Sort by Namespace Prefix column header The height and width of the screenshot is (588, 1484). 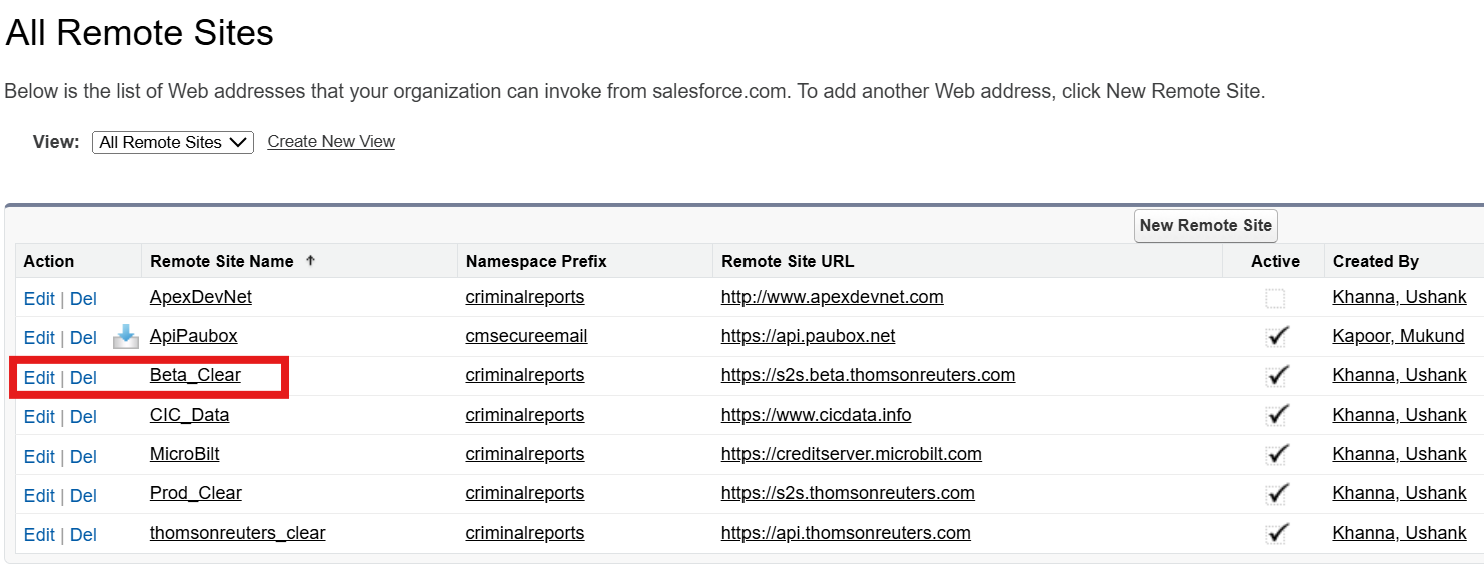pyautogui.click(x=536, y=261)
